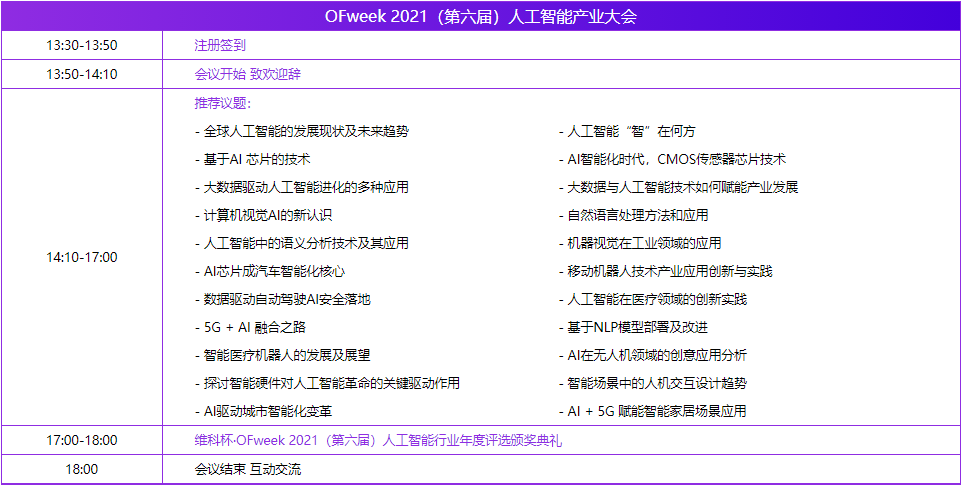Select topic AI + 5G 赋能智能家居场景应用
This screenshot has width=962, height=485.
[x=653, y=411]
